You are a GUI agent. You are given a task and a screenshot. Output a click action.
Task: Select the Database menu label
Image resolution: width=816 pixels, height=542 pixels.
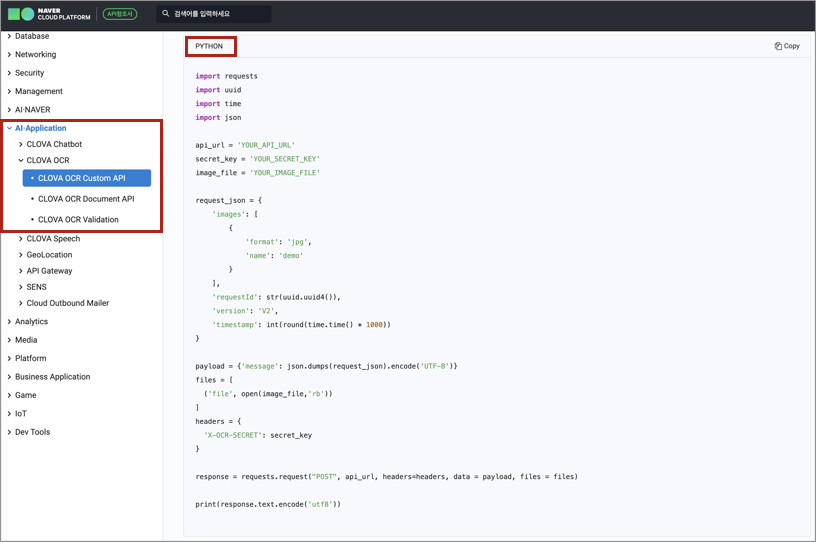[32, 36]
